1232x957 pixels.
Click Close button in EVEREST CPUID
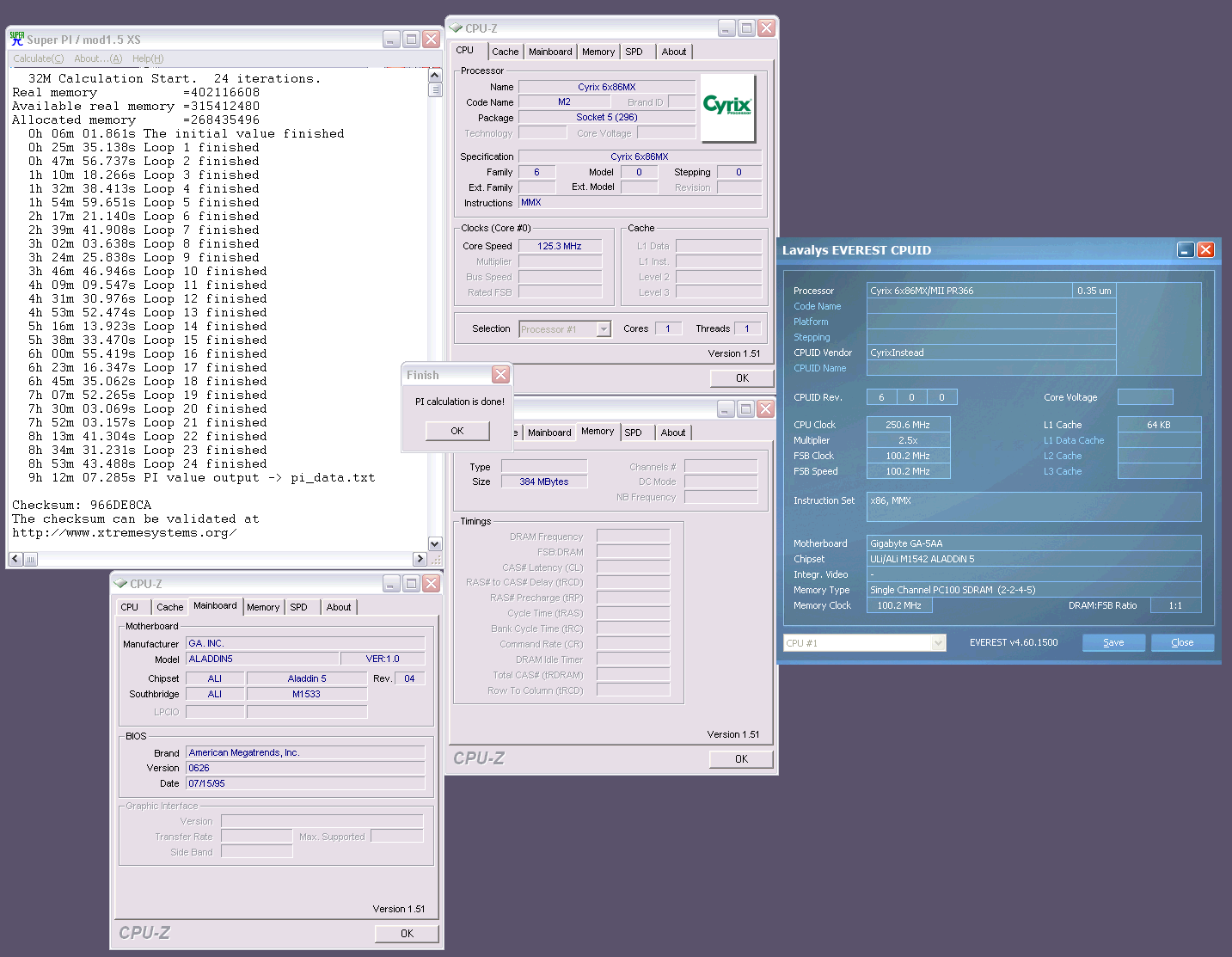point(1182,642)
